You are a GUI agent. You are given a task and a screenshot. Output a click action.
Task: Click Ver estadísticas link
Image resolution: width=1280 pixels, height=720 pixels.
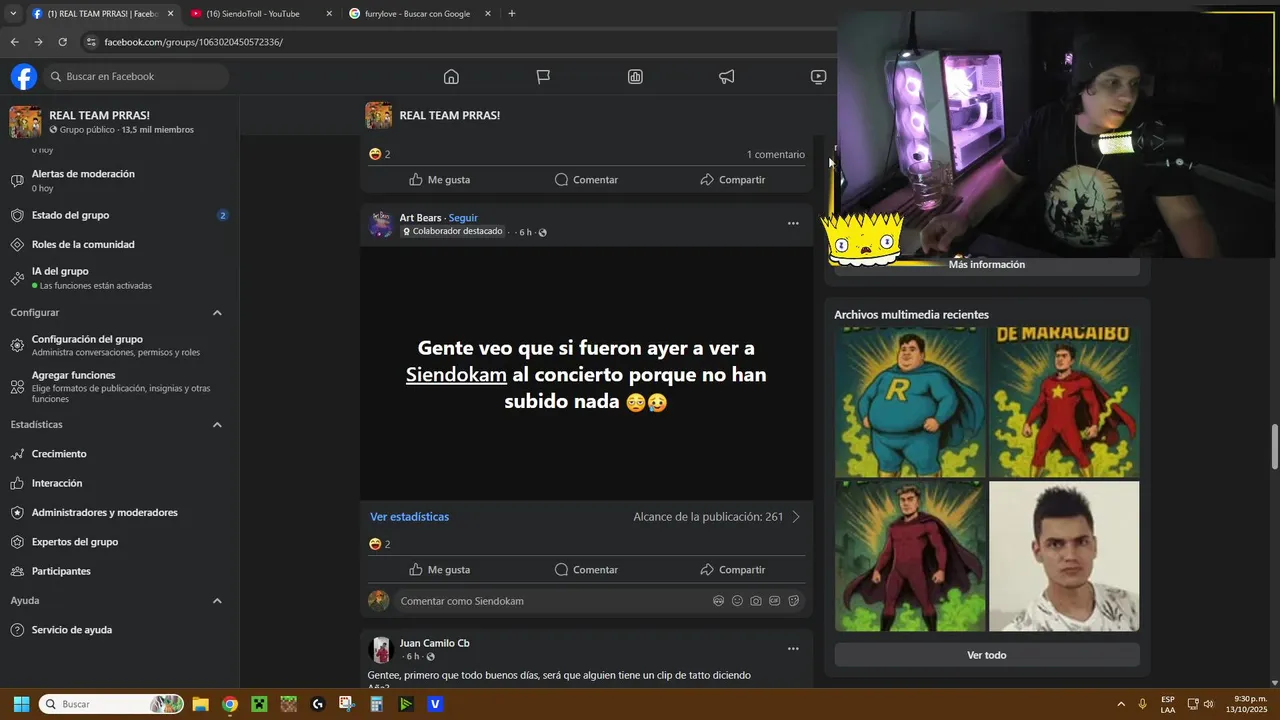pos(410,517)
